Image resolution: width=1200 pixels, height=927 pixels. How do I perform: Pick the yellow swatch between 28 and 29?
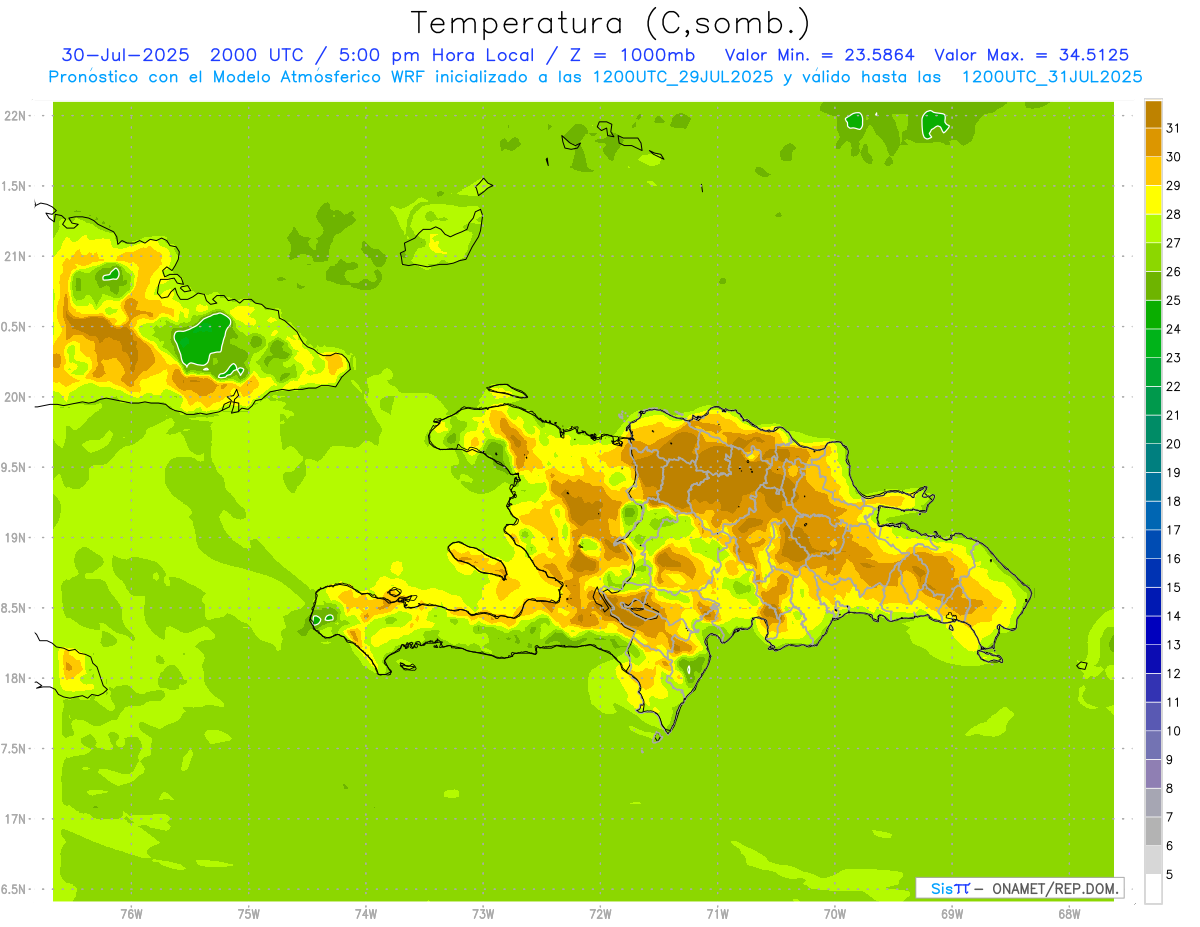pyautogui.click(x=1153, y=200)
